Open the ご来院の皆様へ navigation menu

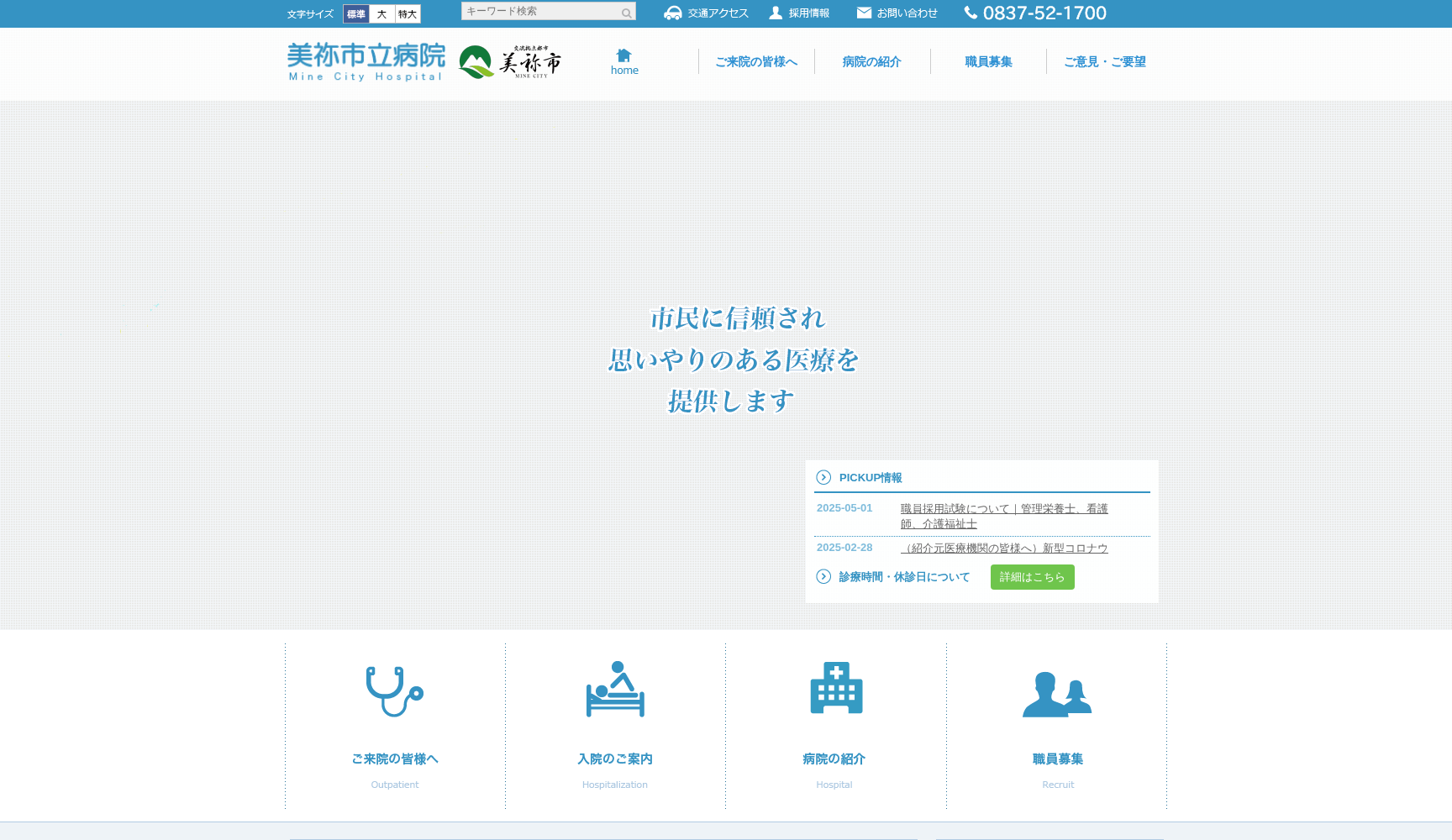(x=755, y=61)
